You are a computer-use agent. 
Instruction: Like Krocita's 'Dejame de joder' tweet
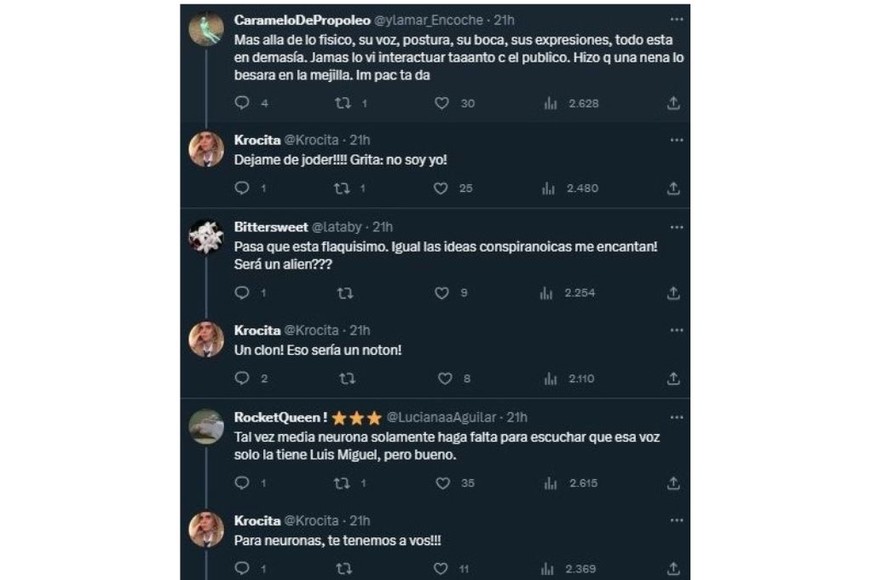tap(442, 188)
